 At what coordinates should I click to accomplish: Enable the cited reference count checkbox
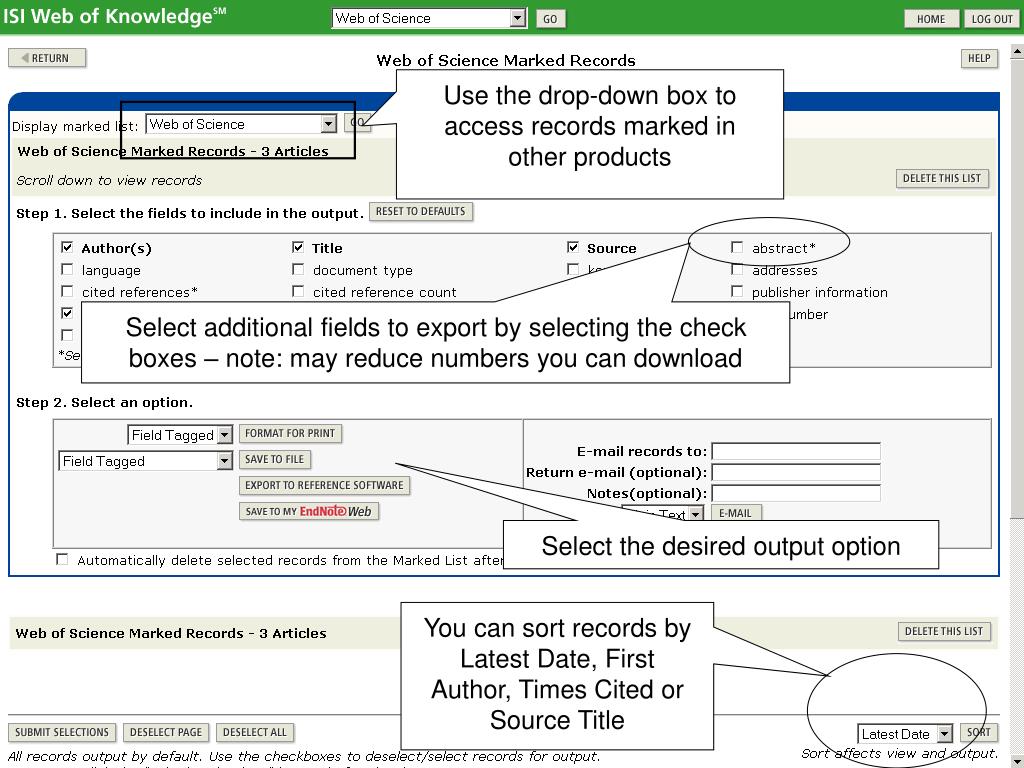click(x=298, y=291)
